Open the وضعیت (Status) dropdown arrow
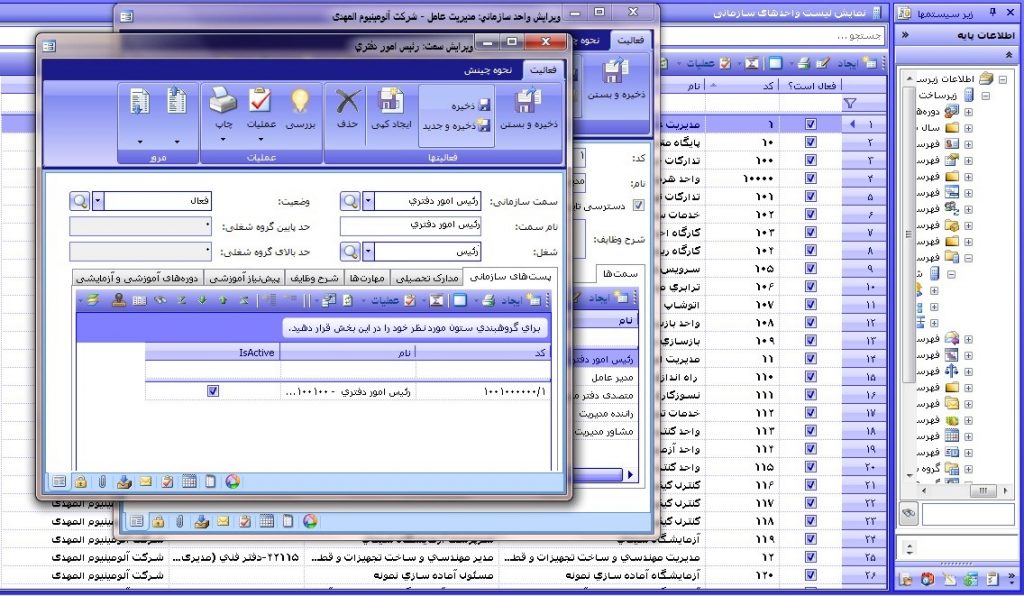 click(x=97, y=201)
